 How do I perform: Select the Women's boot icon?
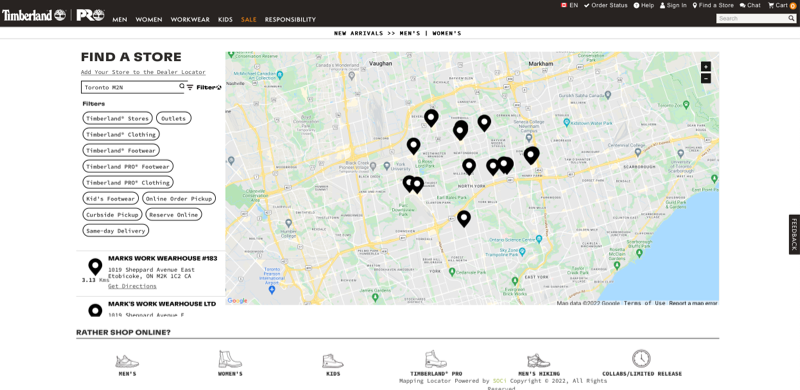click(x=230, y=359)
